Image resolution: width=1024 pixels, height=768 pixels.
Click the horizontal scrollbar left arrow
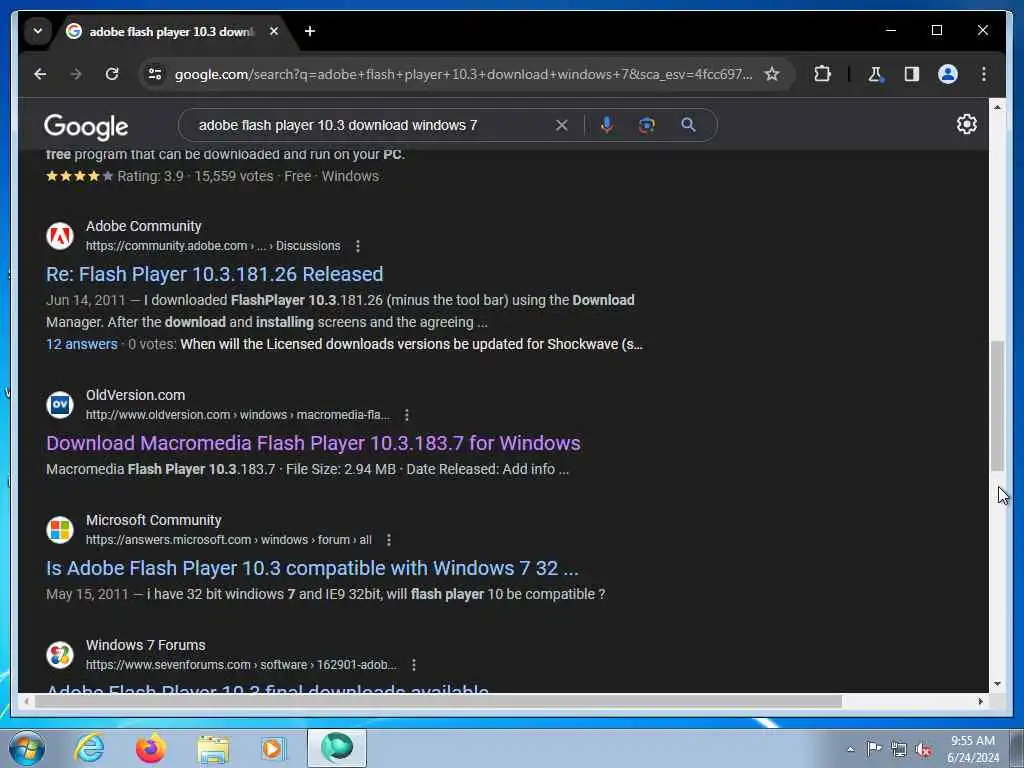click(26, 701)
